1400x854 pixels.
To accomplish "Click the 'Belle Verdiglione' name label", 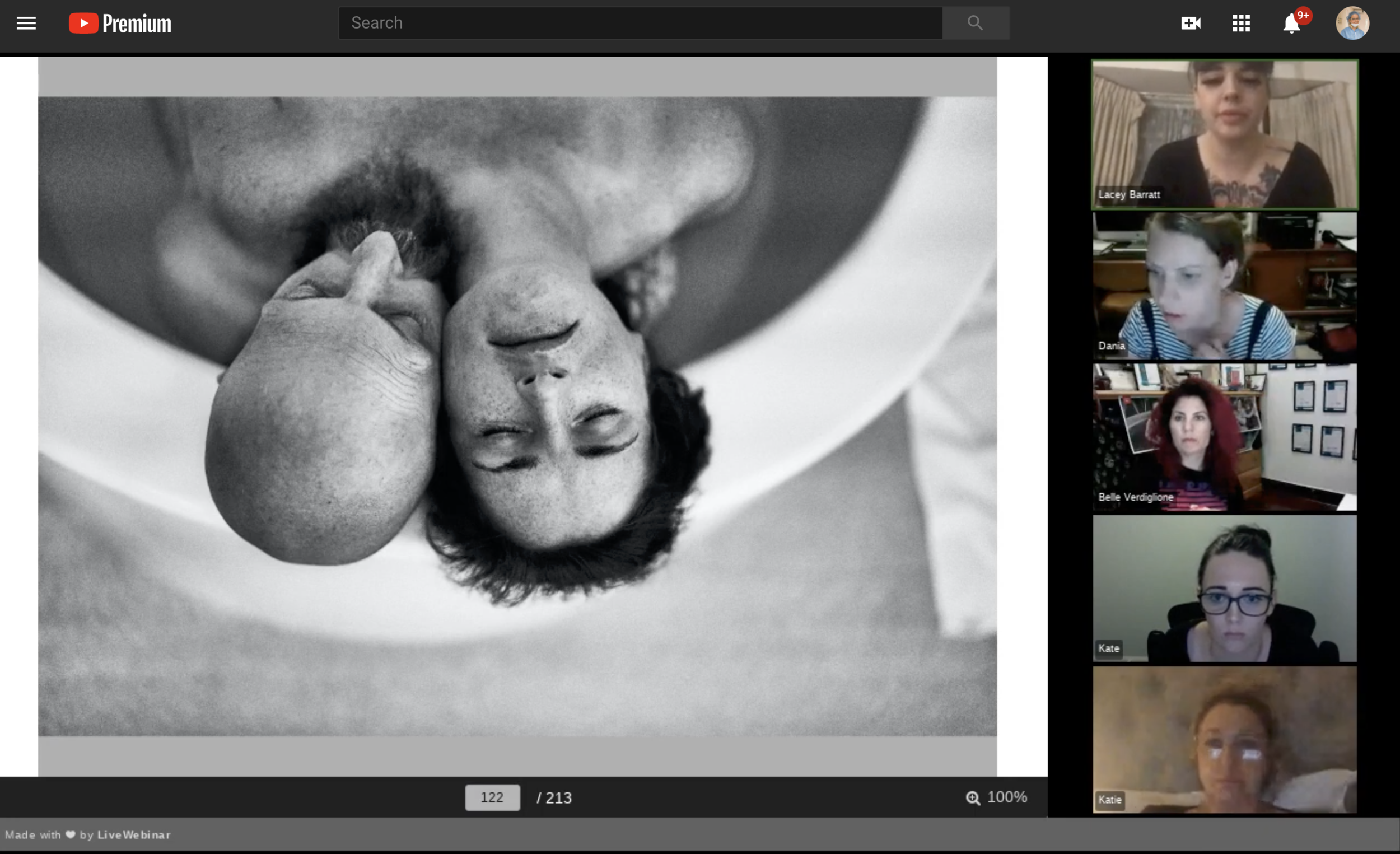I will click(x=1135, y=497).
